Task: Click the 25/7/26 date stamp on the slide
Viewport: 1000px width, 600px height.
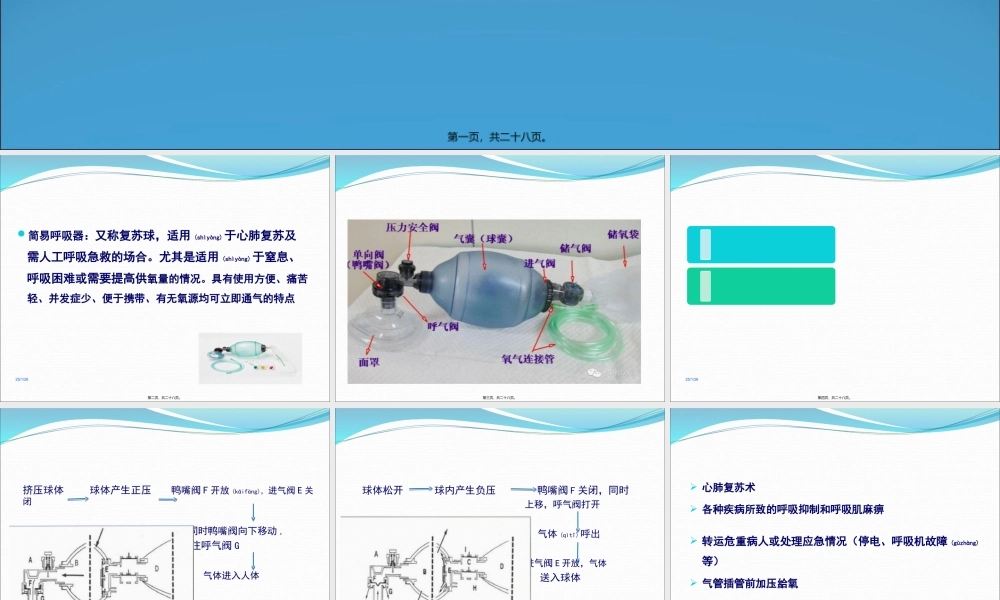Action: pyautogui.click(x=21, y=378)
